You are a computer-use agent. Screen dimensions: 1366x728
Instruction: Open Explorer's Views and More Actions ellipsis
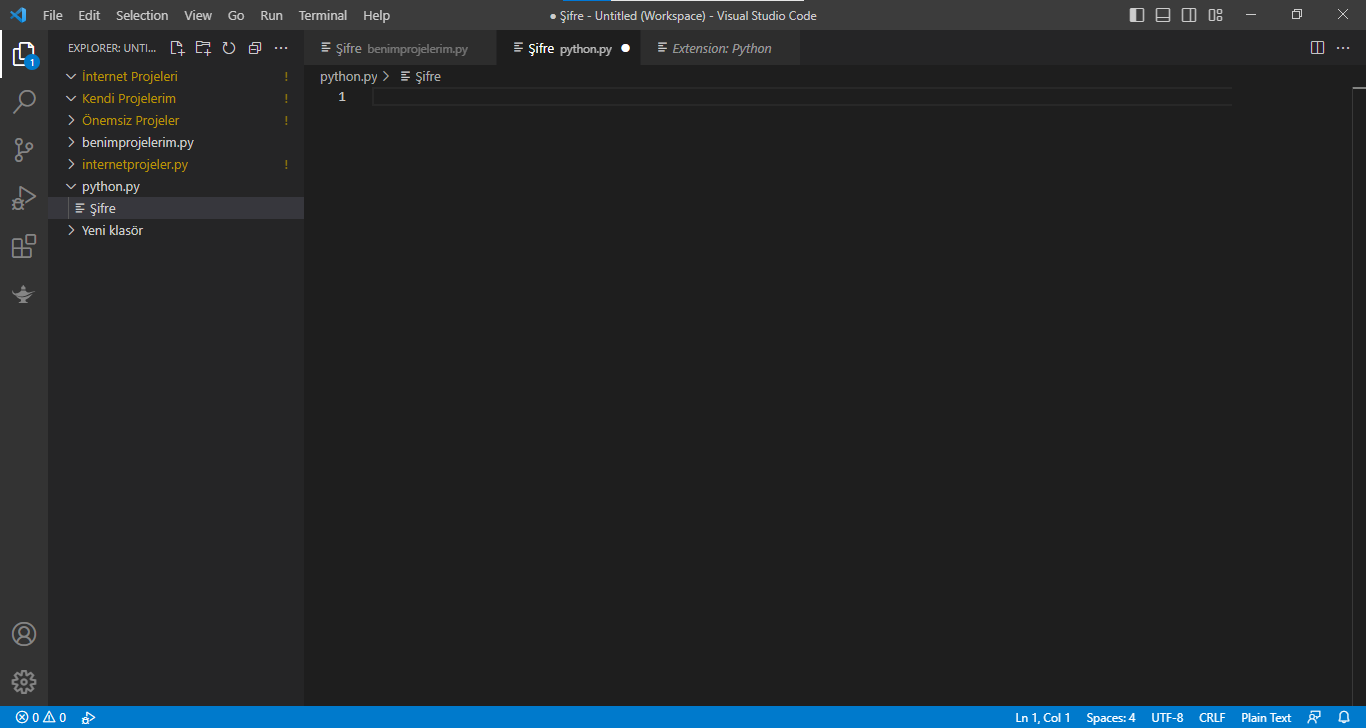(x=281, y=48)
